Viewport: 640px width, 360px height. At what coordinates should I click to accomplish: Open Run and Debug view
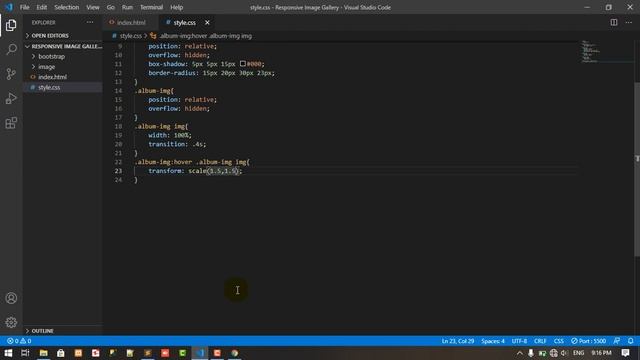click(x=11, y=98)
